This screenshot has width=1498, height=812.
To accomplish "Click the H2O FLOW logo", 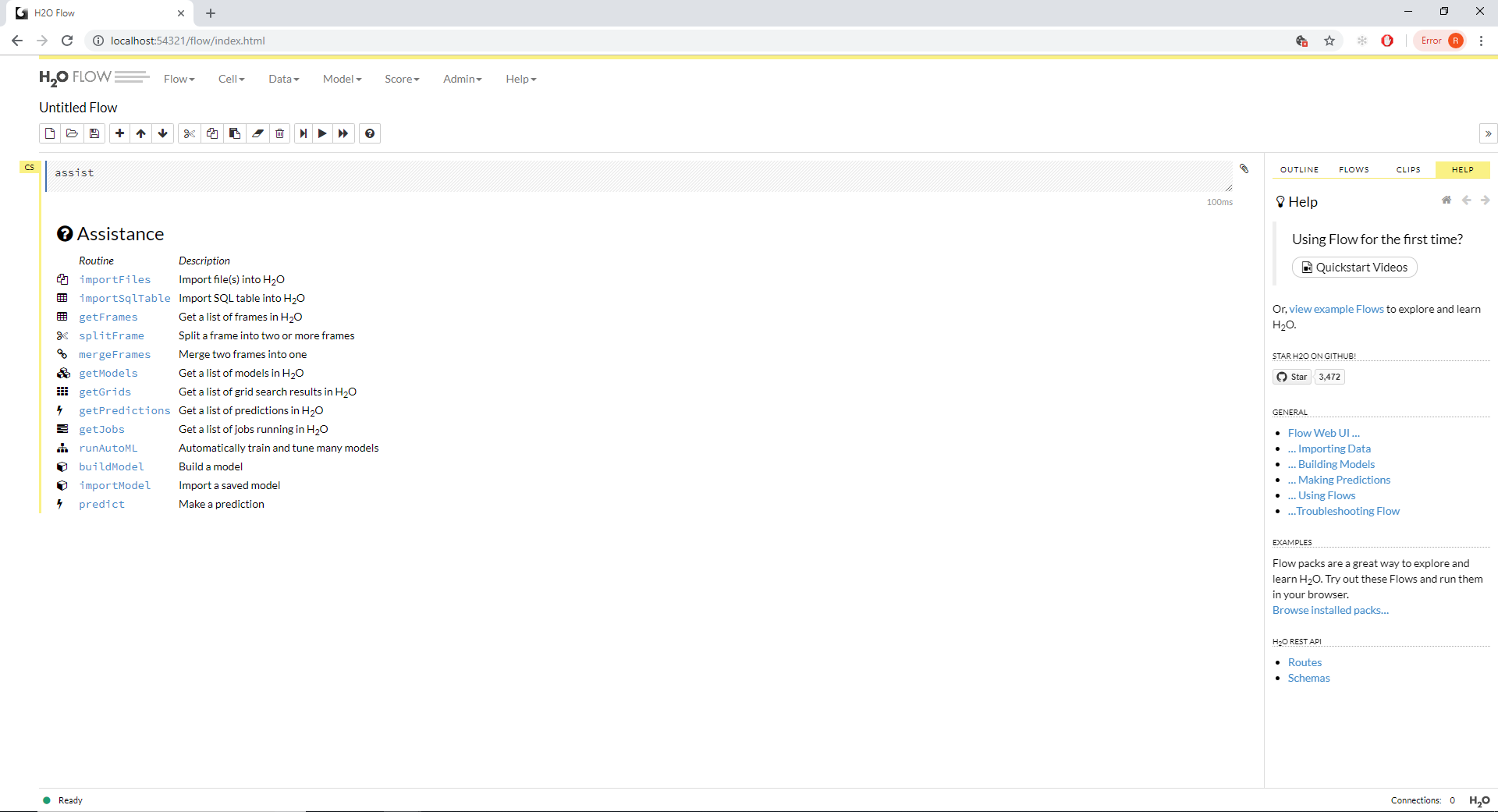I will click(94, 77).
